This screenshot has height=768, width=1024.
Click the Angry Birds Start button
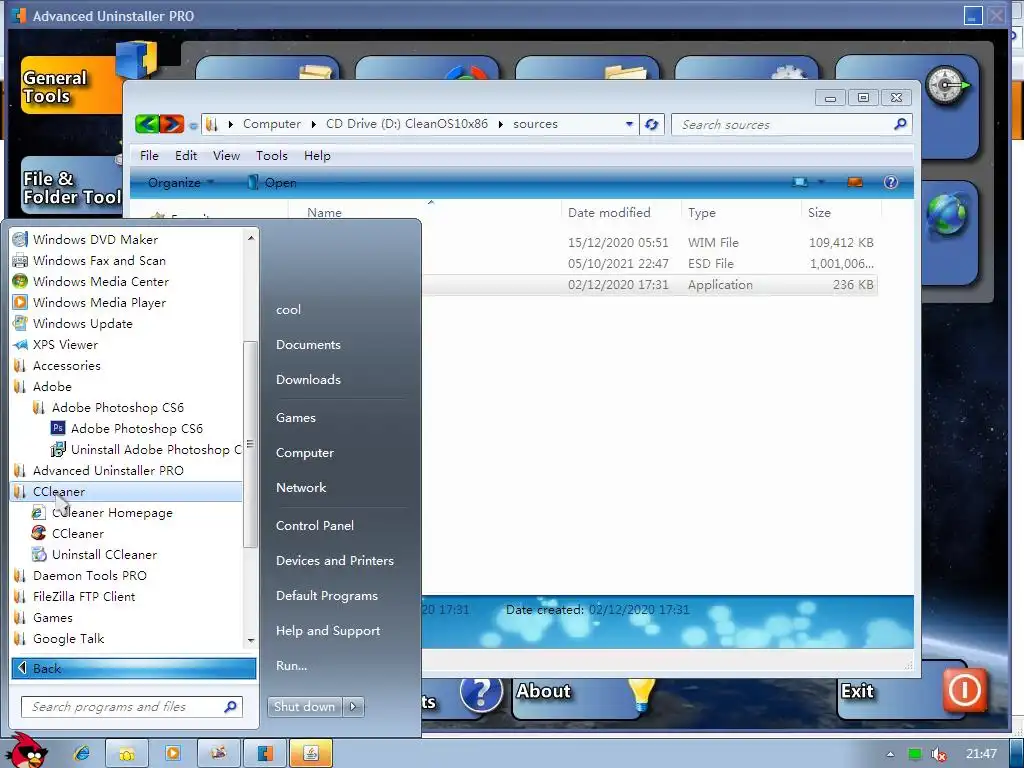click(x=26, y=750)
